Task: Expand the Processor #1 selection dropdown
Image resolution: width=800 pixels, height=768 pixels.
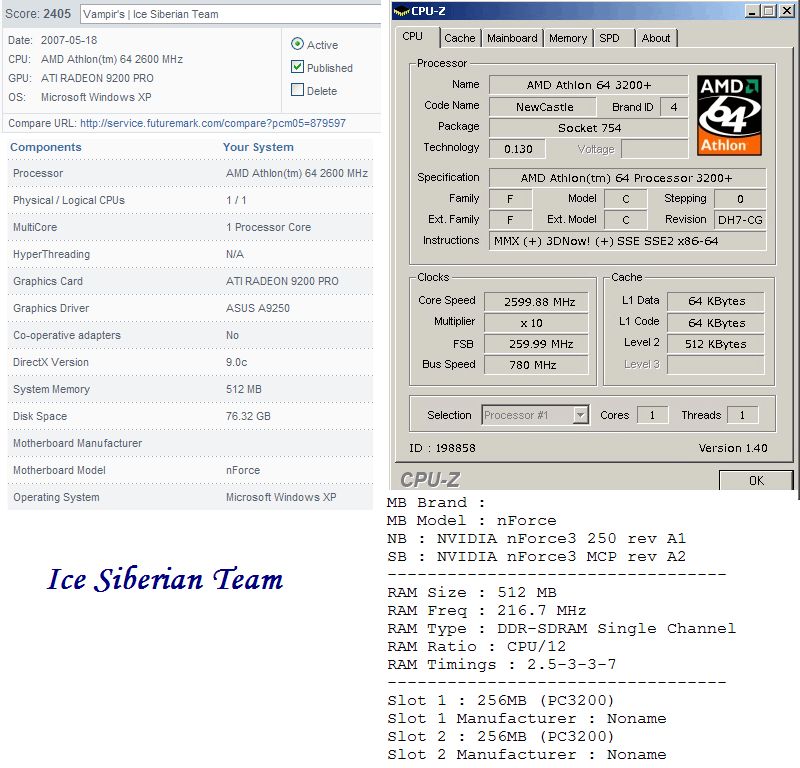Action: click(x=580, y=415)
